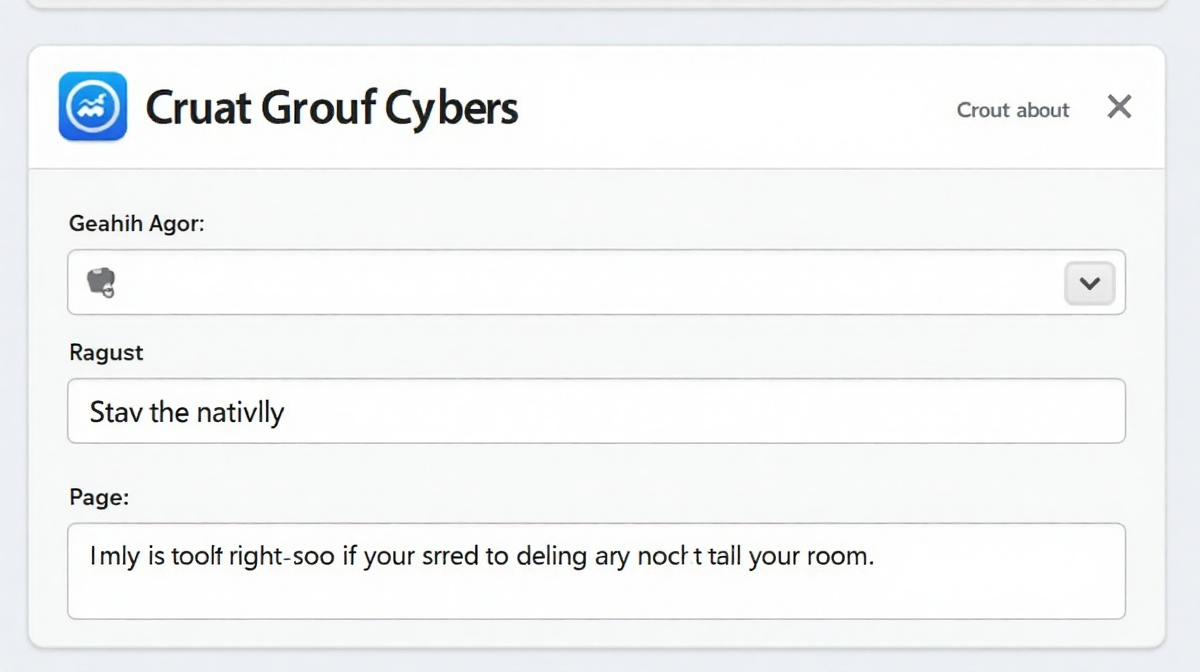Click the Ragust input field
Viewport: 1200px width, 672px height.
pyautogui.click(x=596, y=411)
